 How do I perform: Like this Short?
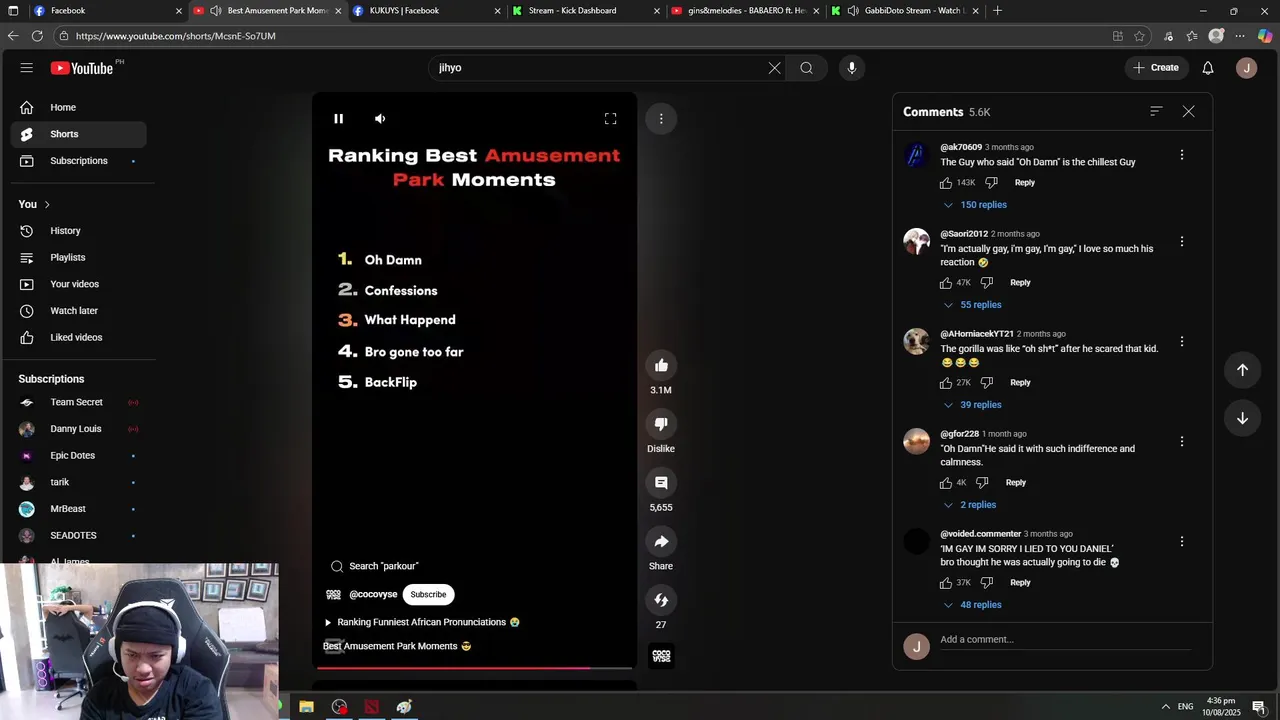[661, 366]
